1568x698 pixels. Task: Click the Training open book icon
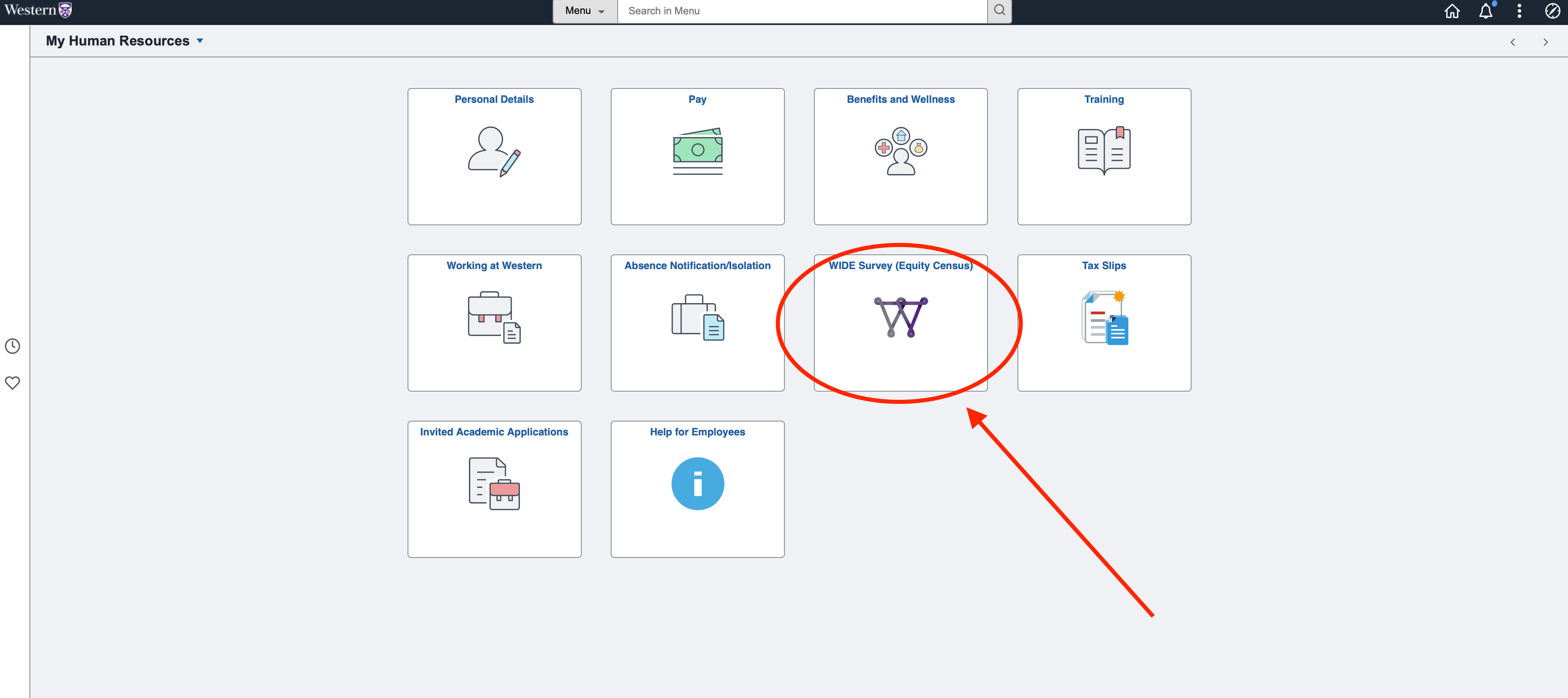pos(1103,151)
